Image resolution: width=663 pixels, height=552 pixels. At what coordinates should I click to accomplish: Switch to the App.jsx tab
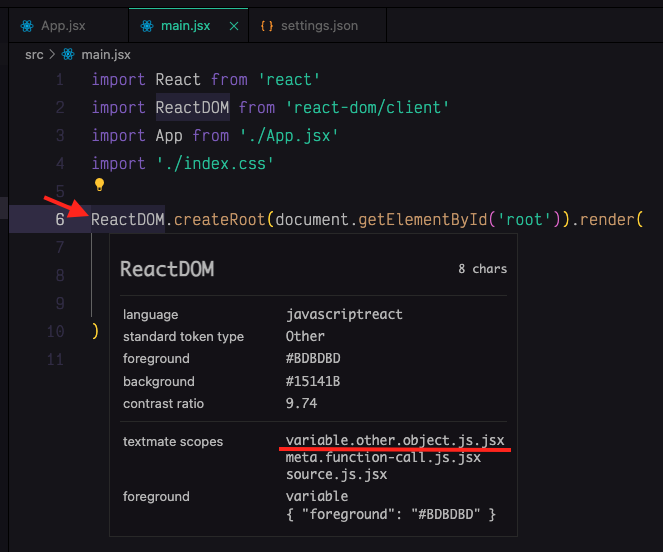pos(62,24)
